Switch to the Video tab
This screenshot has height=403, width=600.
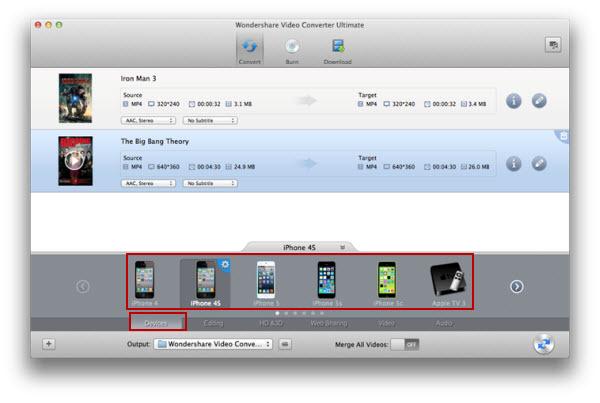pos(386,323)
